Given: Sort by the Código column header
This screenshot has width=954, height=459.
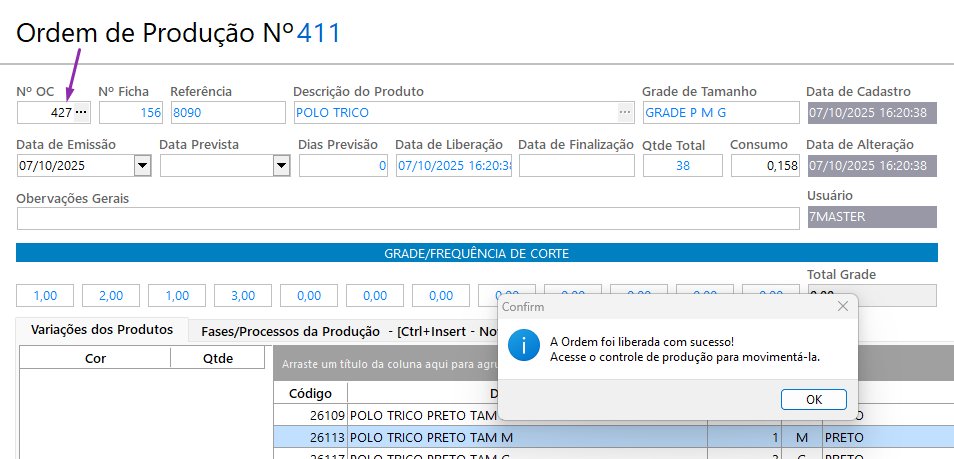Looking at the screenshot, I should (x=310, y=393).
